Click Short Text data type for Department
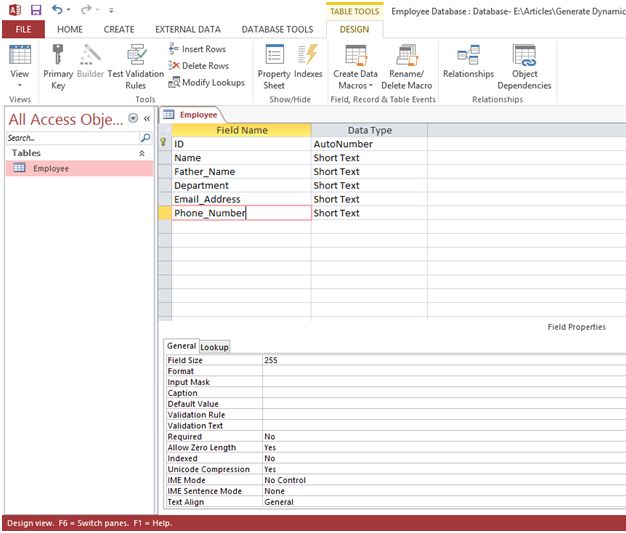This screenshot has width=626, height=533. (x=369, y=186)
